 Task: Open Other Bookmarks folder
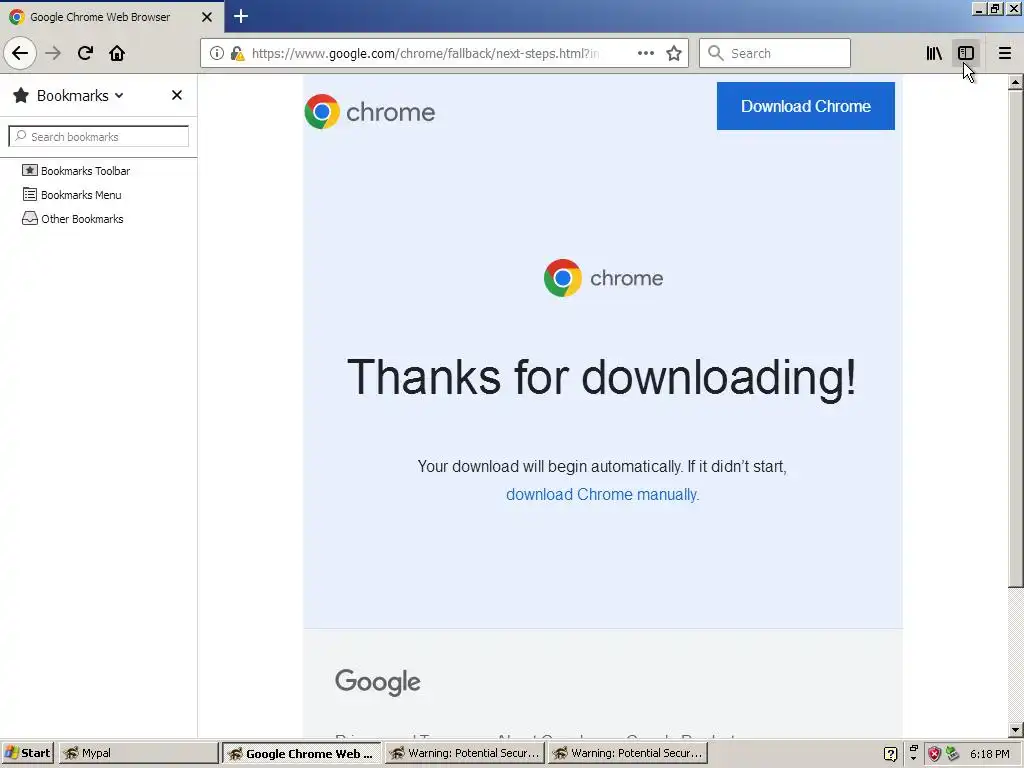pyautogui.click(x=72, y=219)
